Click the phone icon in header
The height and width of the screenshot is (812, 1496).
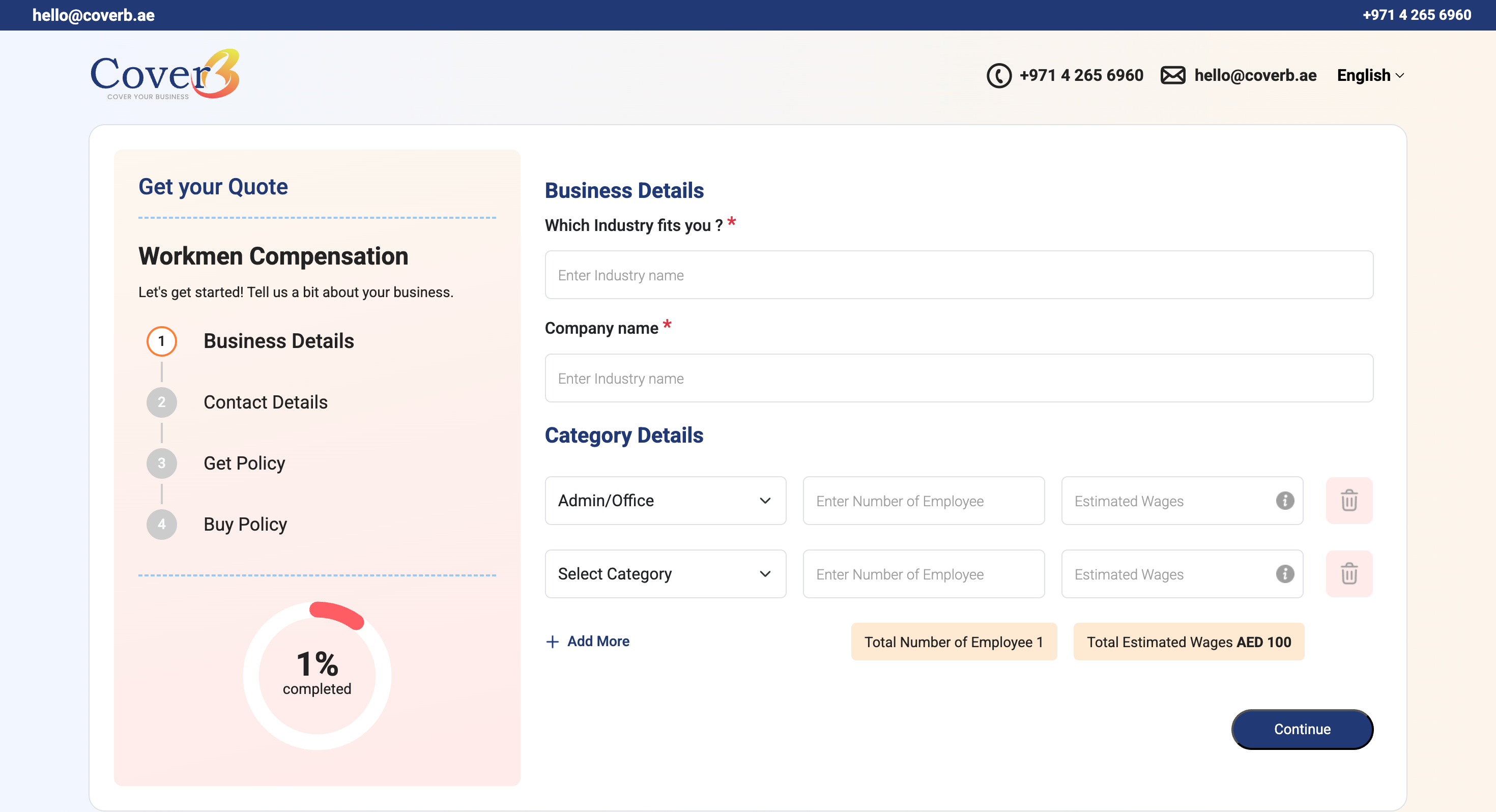(x=999, y=75)
